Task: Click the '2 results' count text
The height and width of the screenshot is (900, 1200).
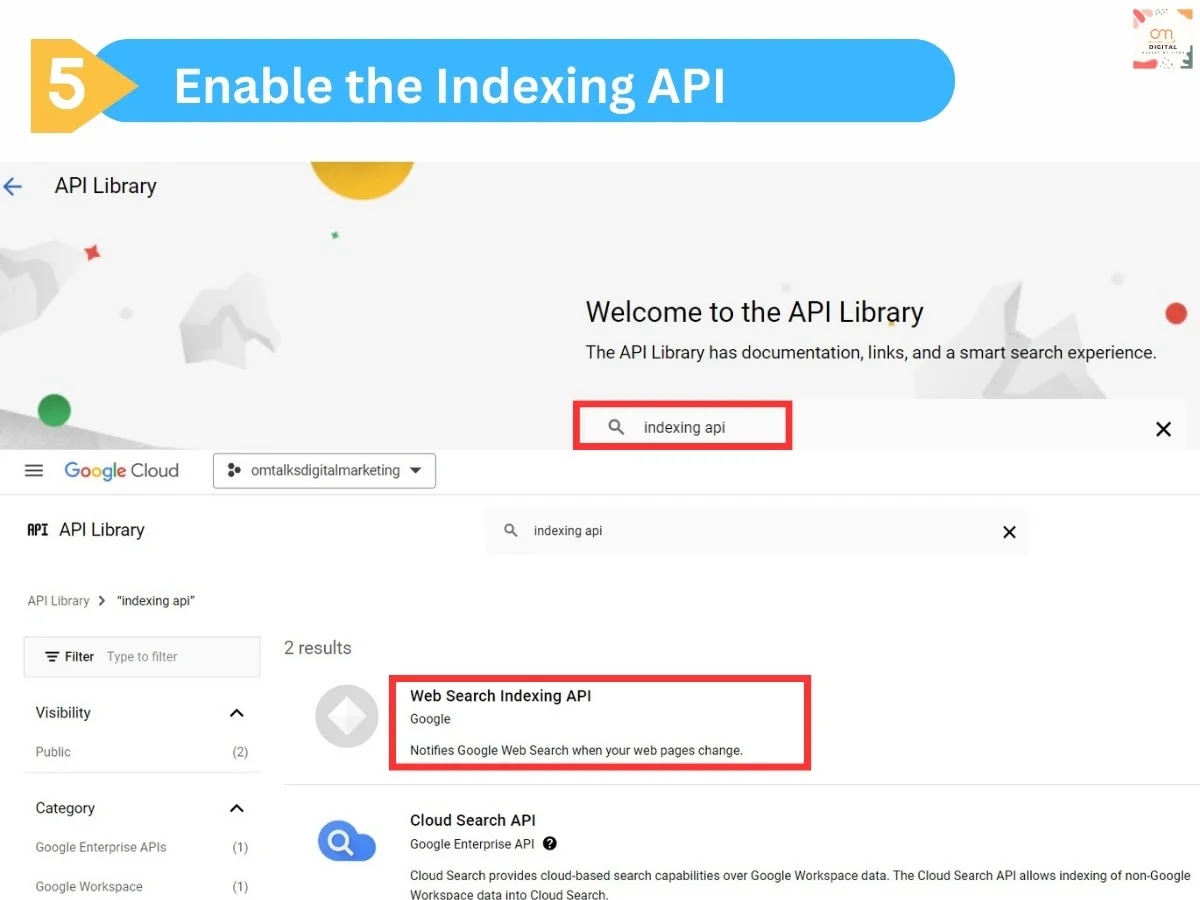Action: coord(318,648)
